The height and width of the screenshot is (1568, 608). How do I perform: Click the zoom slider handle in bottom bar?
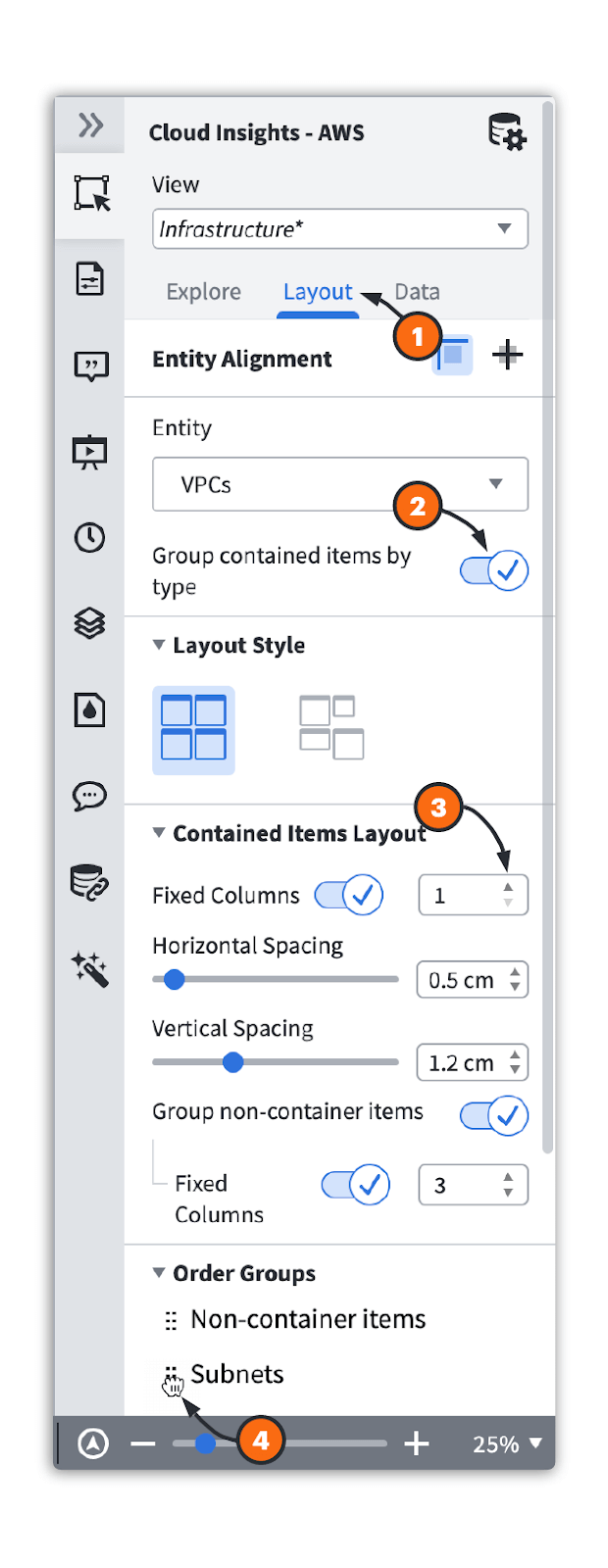(x=205, y=1443)
